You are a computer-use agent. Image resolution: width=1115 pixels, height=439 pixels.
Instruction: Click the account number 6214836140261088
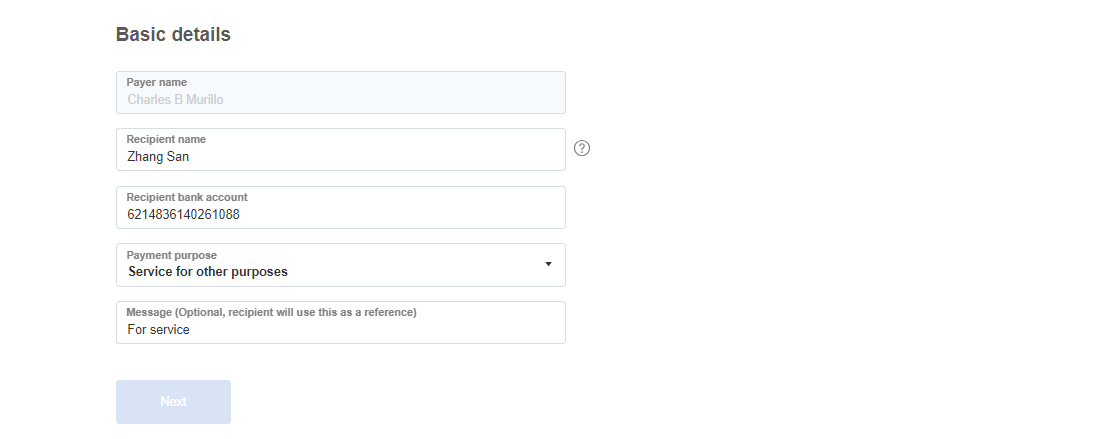[x=183, y=214]
